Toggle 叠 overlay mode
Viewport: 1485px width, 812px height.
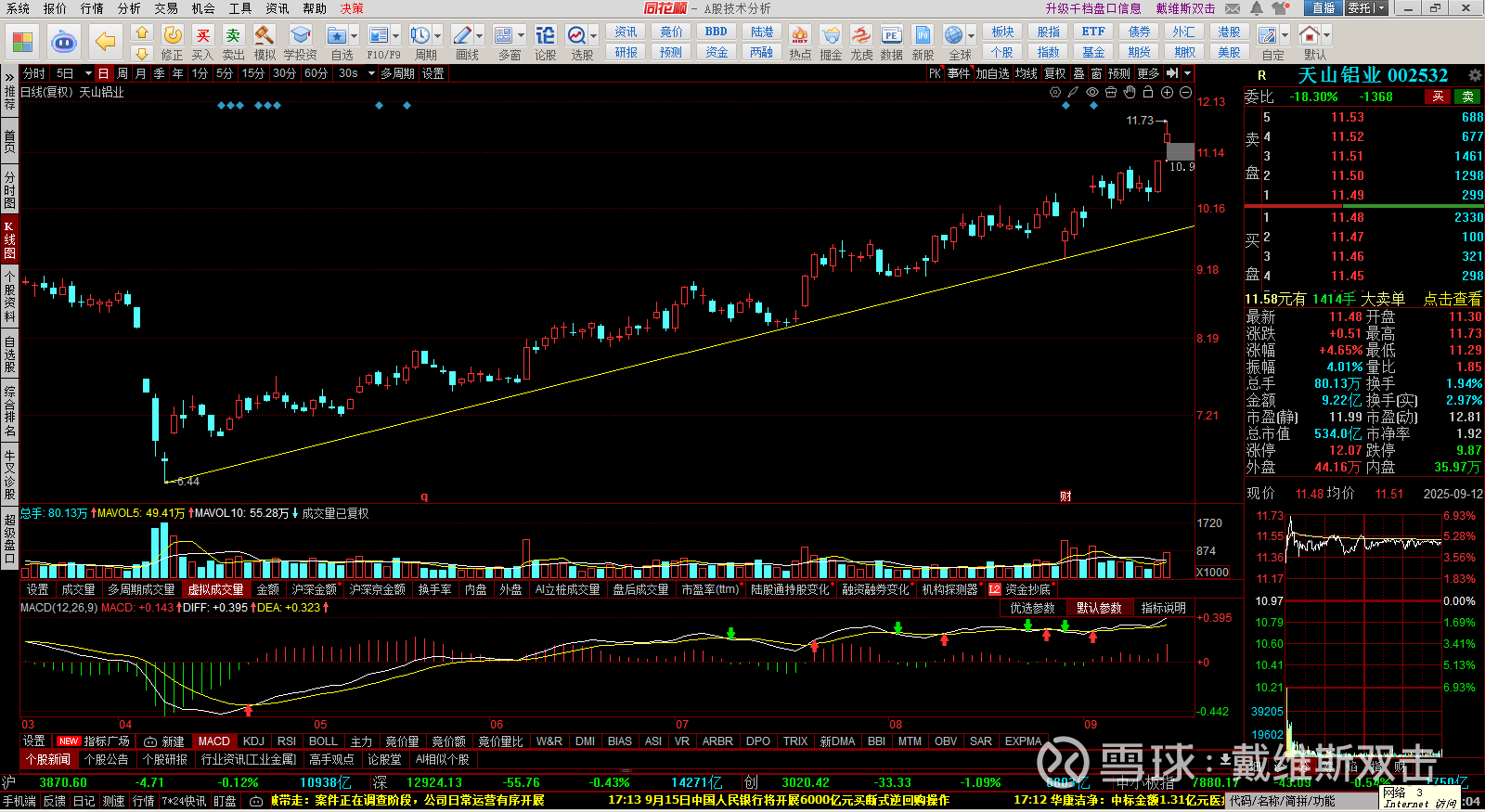(x=1078, y=73)
